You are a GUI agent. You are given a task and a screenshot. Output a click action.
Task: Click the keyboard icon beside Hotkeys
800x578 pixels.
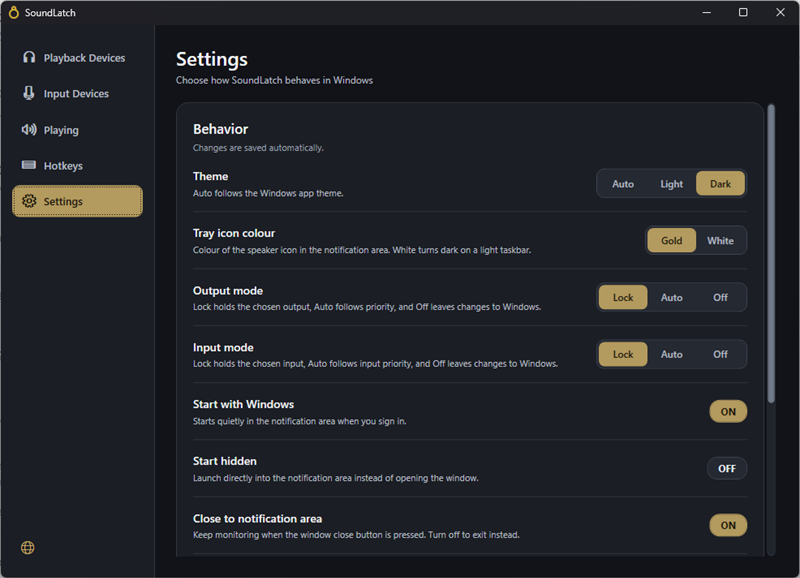coord(29,165)
